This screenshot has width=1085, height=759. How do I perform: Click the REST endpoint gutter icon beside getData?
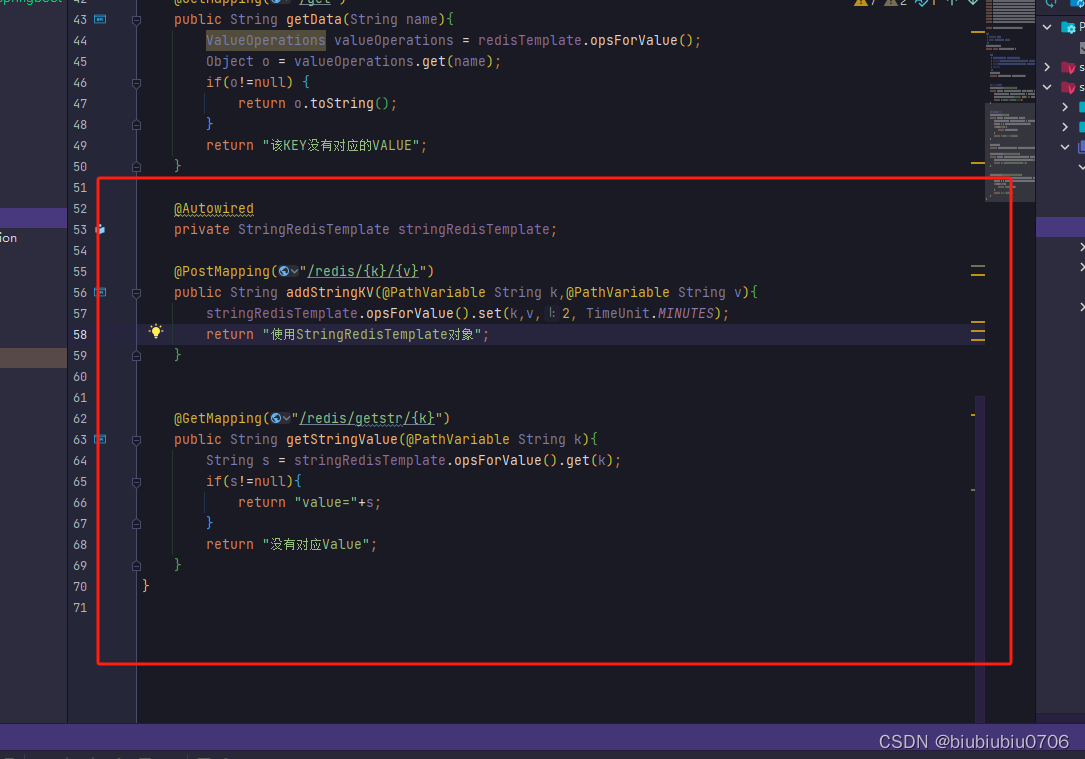tap(100, 19)
